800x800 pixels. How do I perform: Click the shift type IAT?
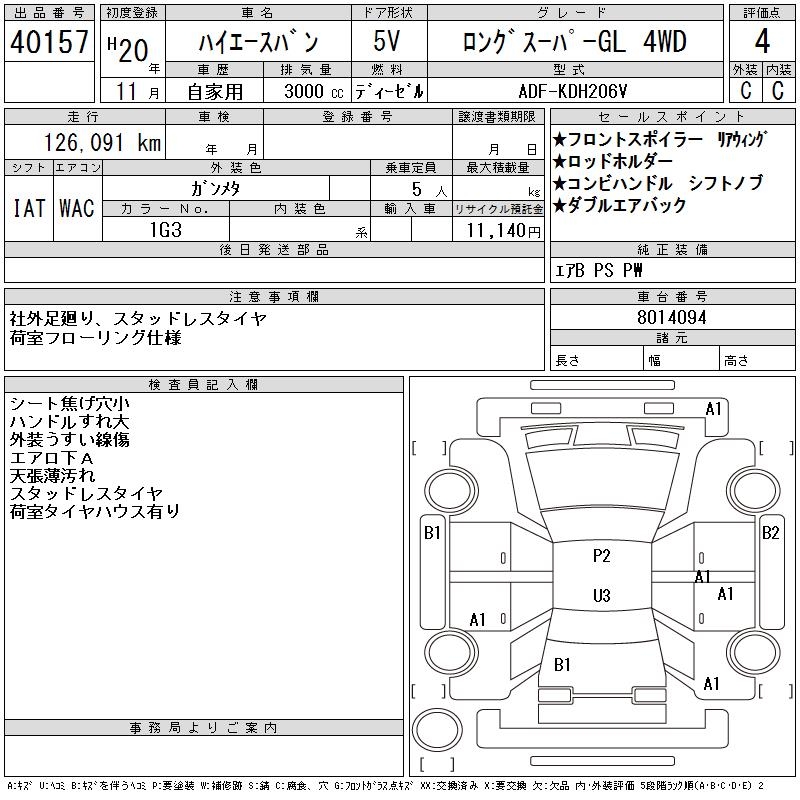29,208
